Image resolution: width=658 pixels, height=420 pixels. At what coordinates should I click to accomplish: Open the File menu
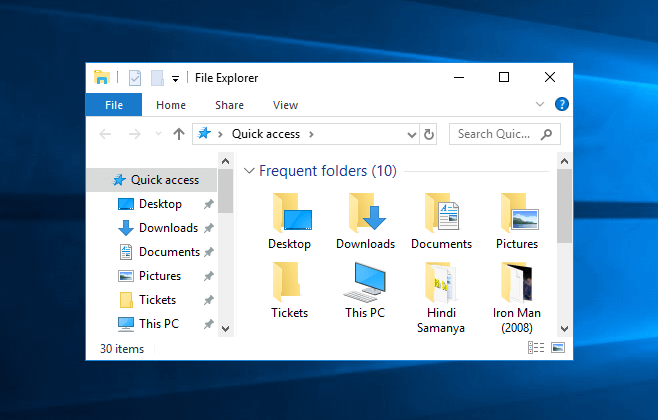pyautogui.click(x=114, y=105)
